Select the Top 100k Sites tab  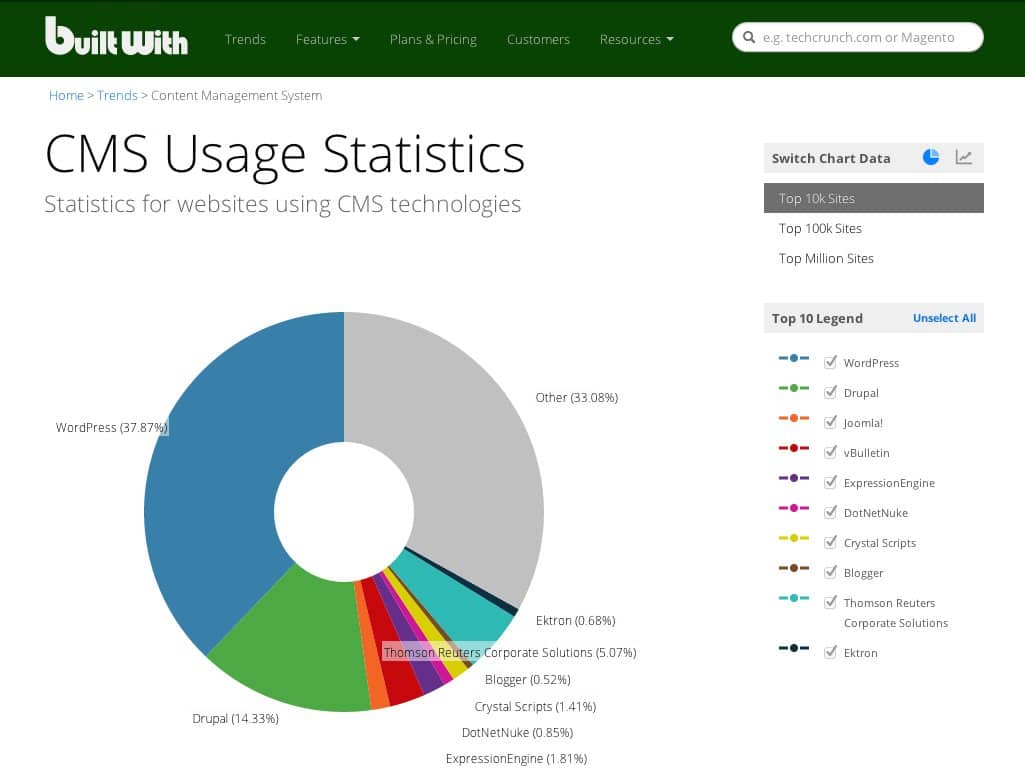[873, 228]
